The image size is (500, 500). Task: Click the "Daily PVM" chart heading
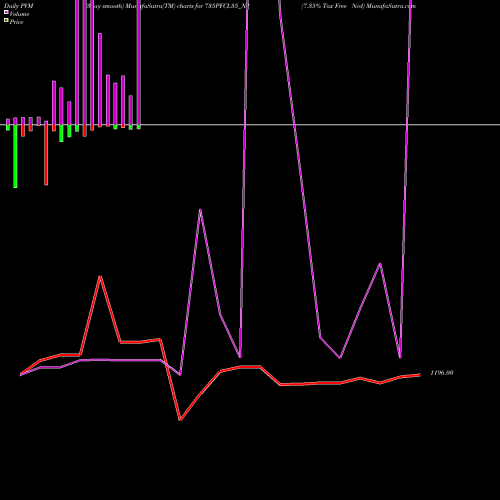pos(19,6)
